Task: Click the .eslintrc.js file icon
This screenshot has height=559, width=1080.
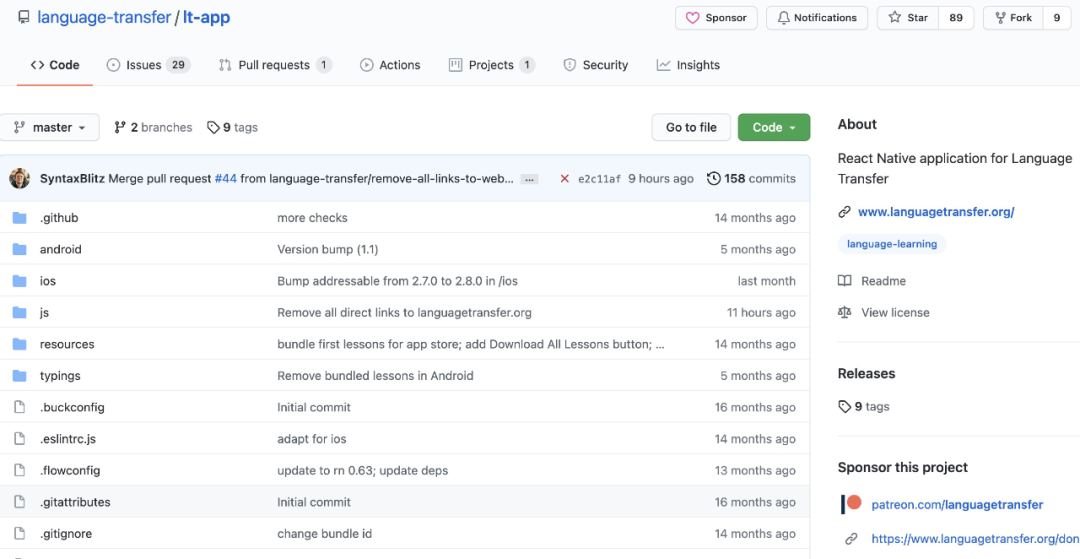Action: (19, 439)
